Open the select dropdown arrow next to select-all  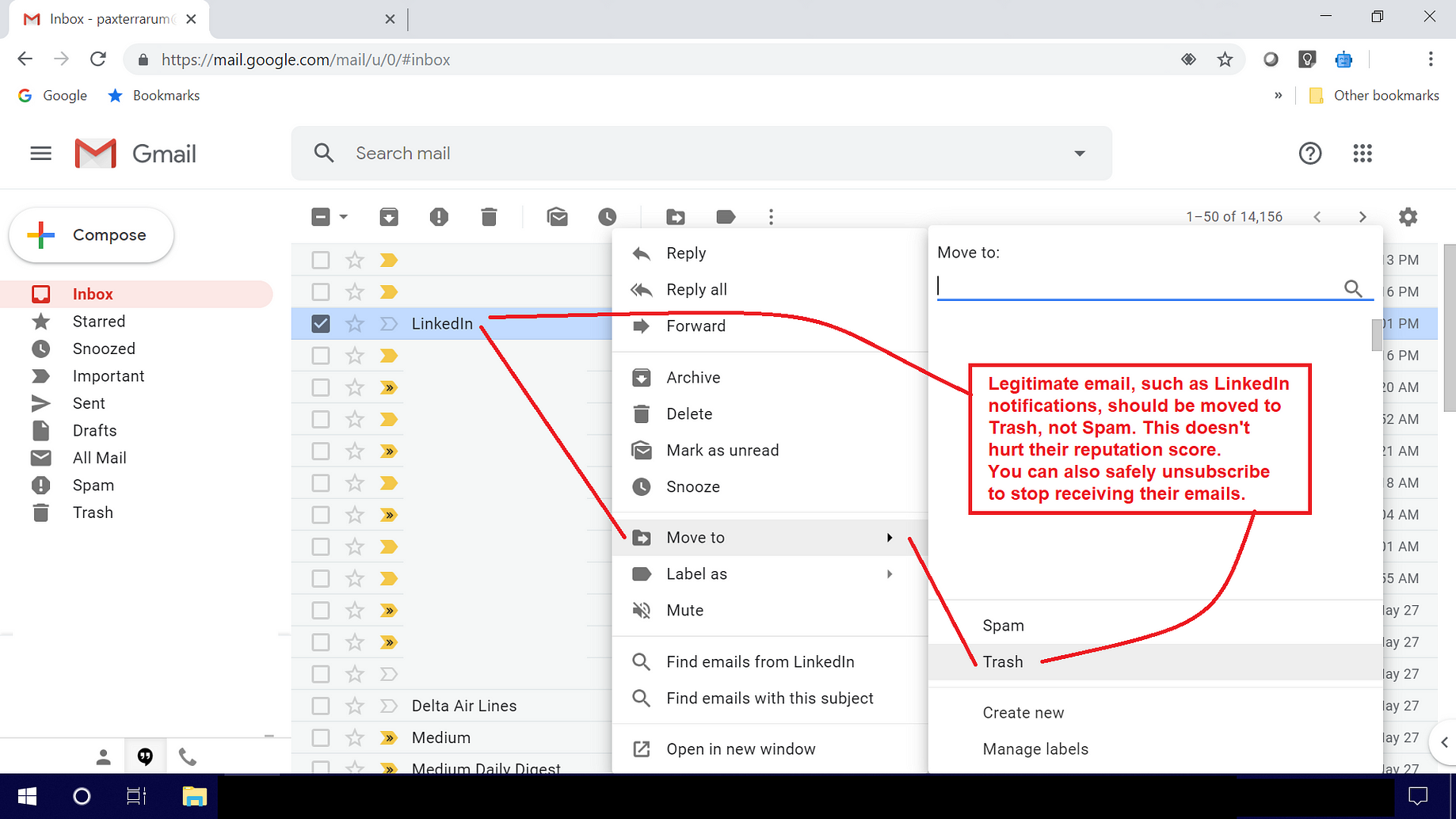pyautogui.click(x=343, y=217)
